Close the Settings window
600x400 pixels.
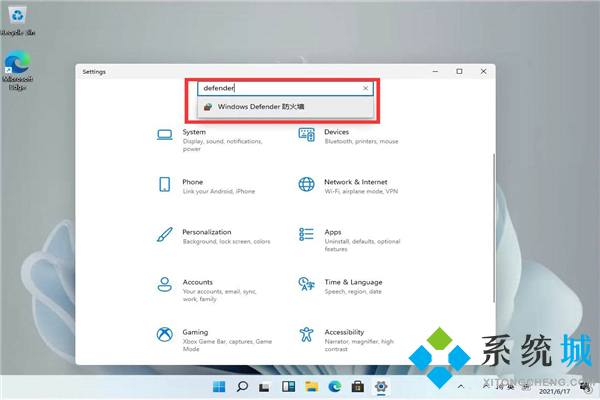coord(483,72)
